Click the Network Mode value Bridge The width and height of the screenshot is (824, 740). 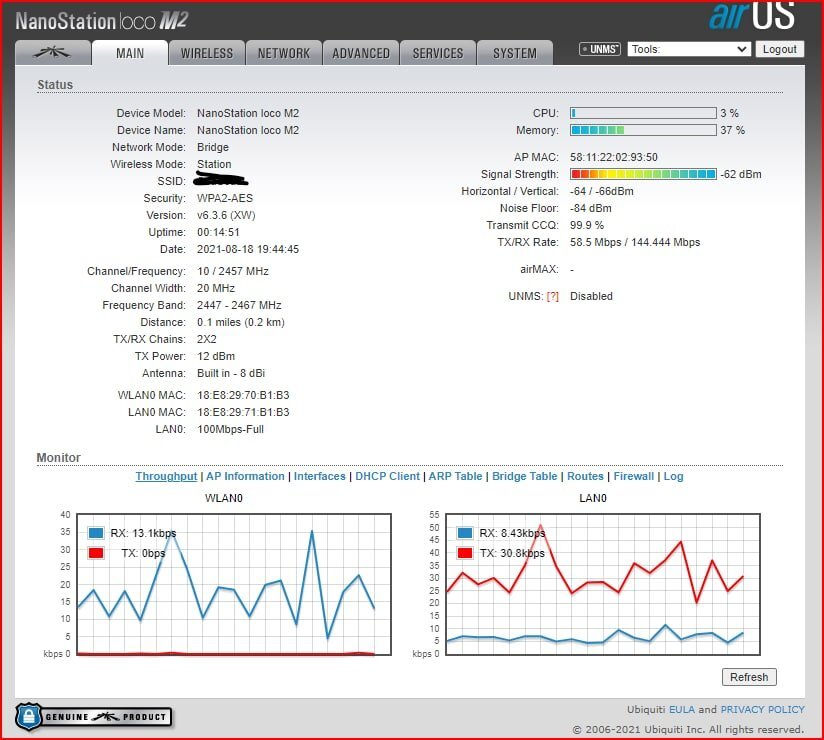click(x=213, y=147)
